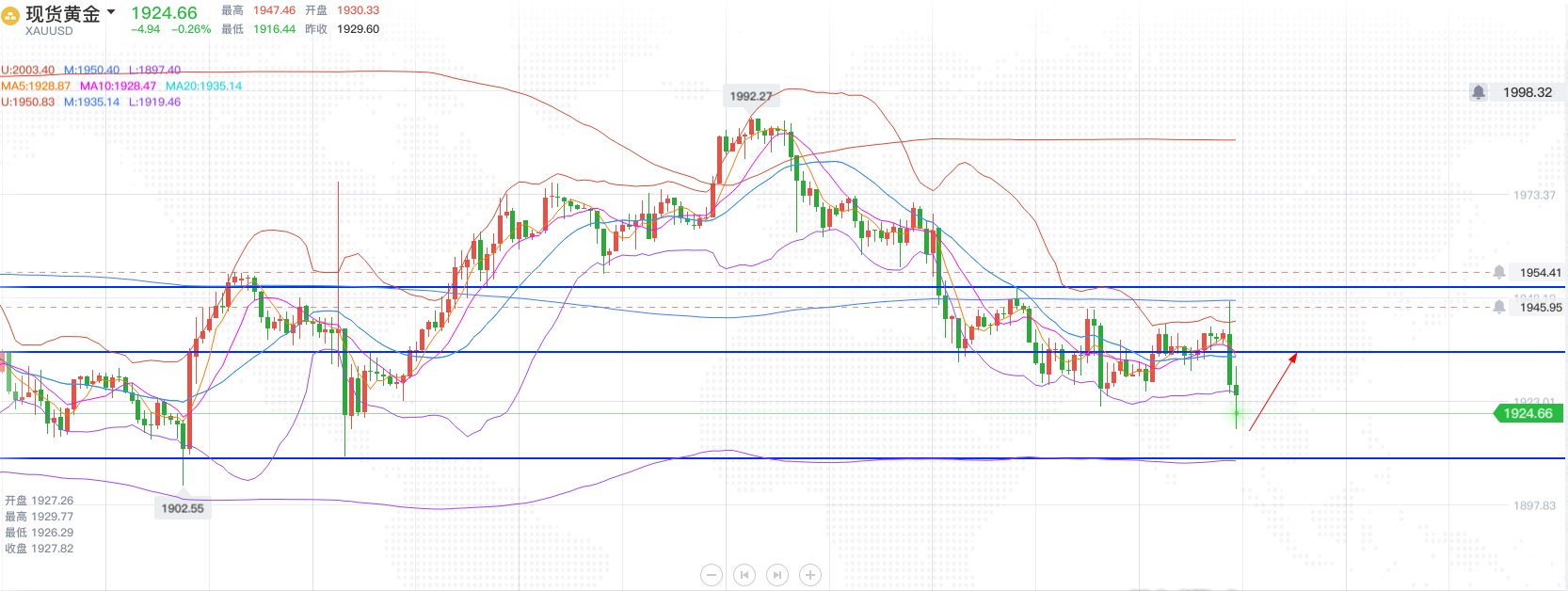This screenshot has height=591, width=1568.
Task: Click the MA5:1928.87 indicator label
Action: (36, 86)
